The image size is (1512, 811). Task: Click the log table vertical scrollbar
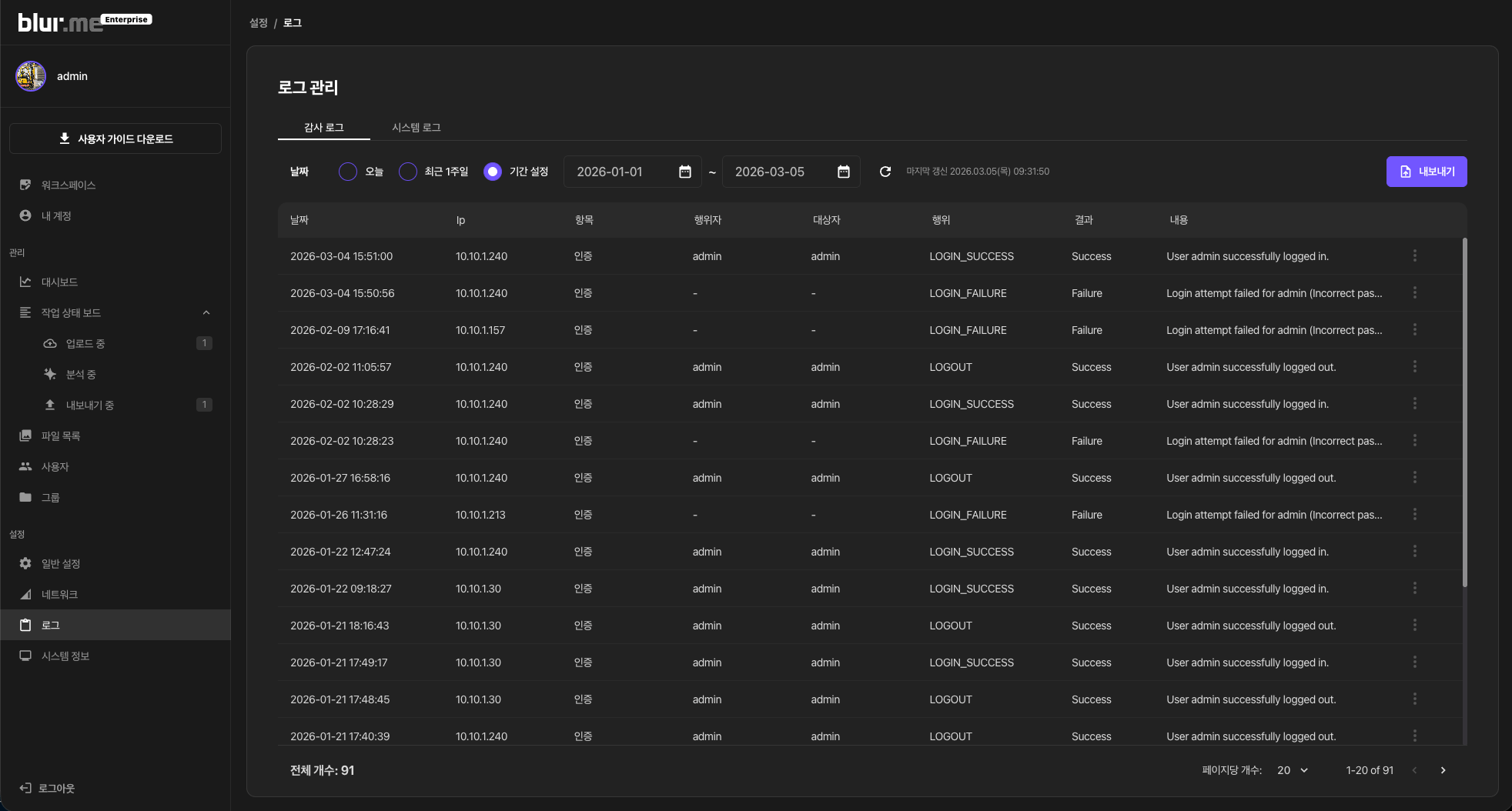tap(1464, 412)
